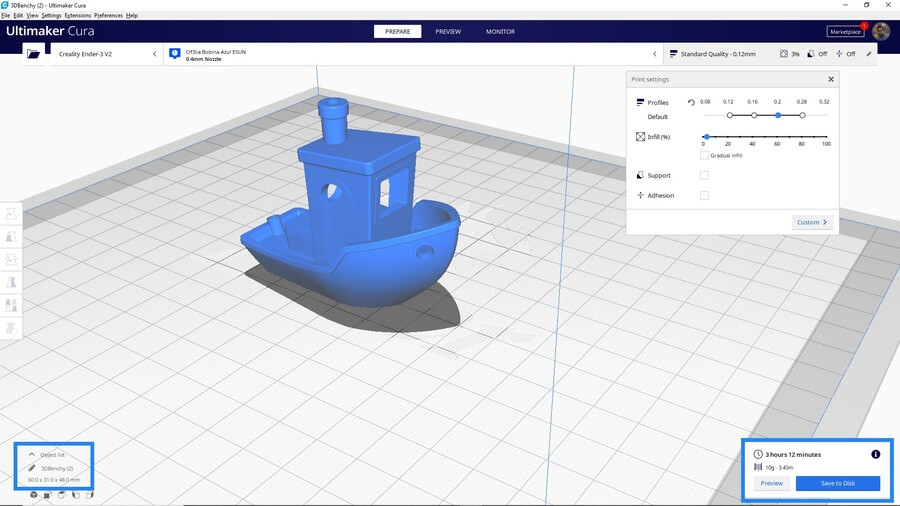Switch to front view cube icon
The height and width of the screenshot is (506, 900).
(x=48, y=495)
